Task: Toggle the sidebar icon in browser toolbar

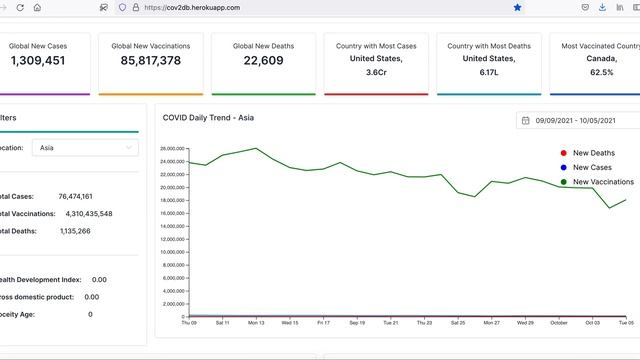Action: click(636, 7)
